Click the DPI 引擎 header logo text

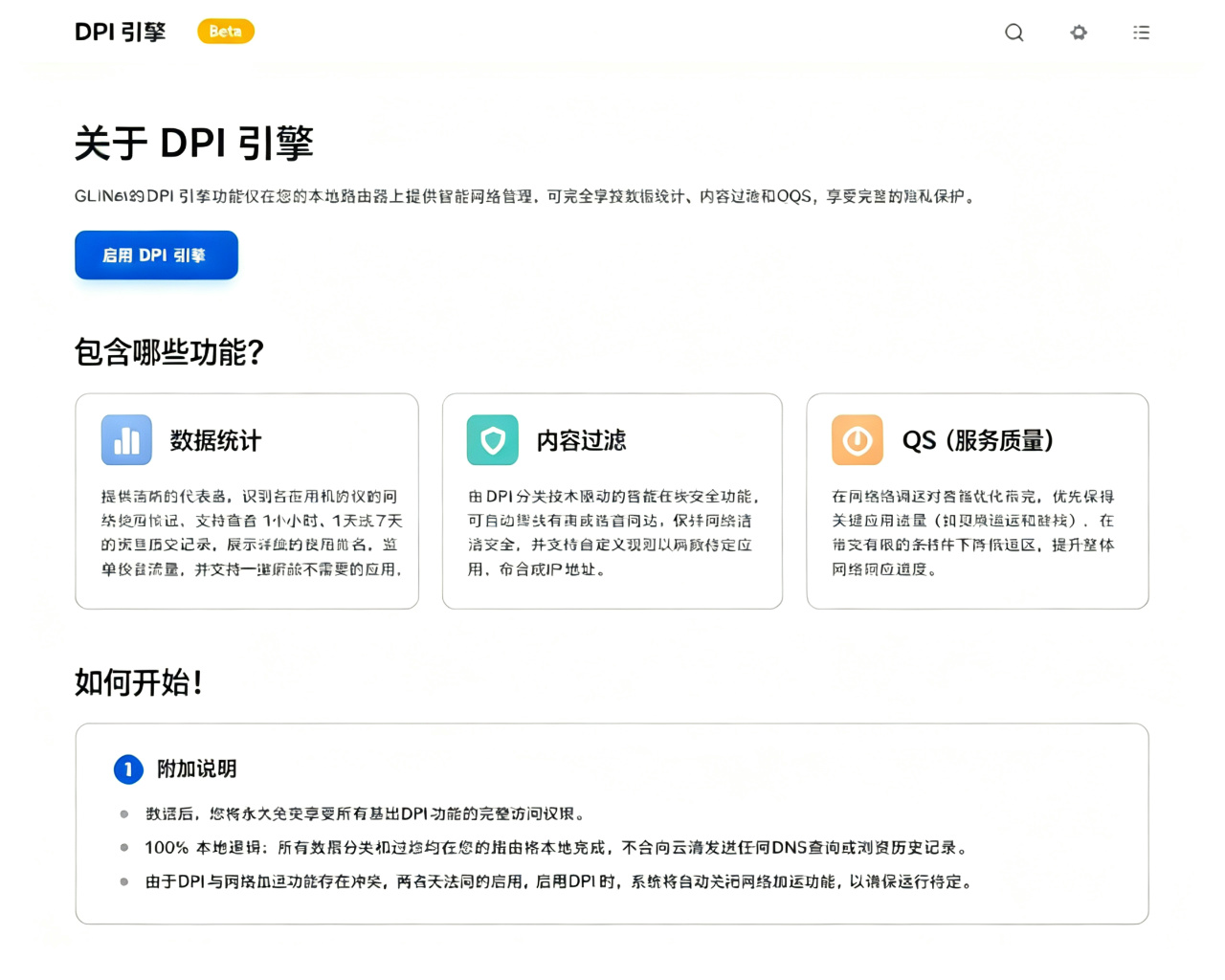(121, 32)
